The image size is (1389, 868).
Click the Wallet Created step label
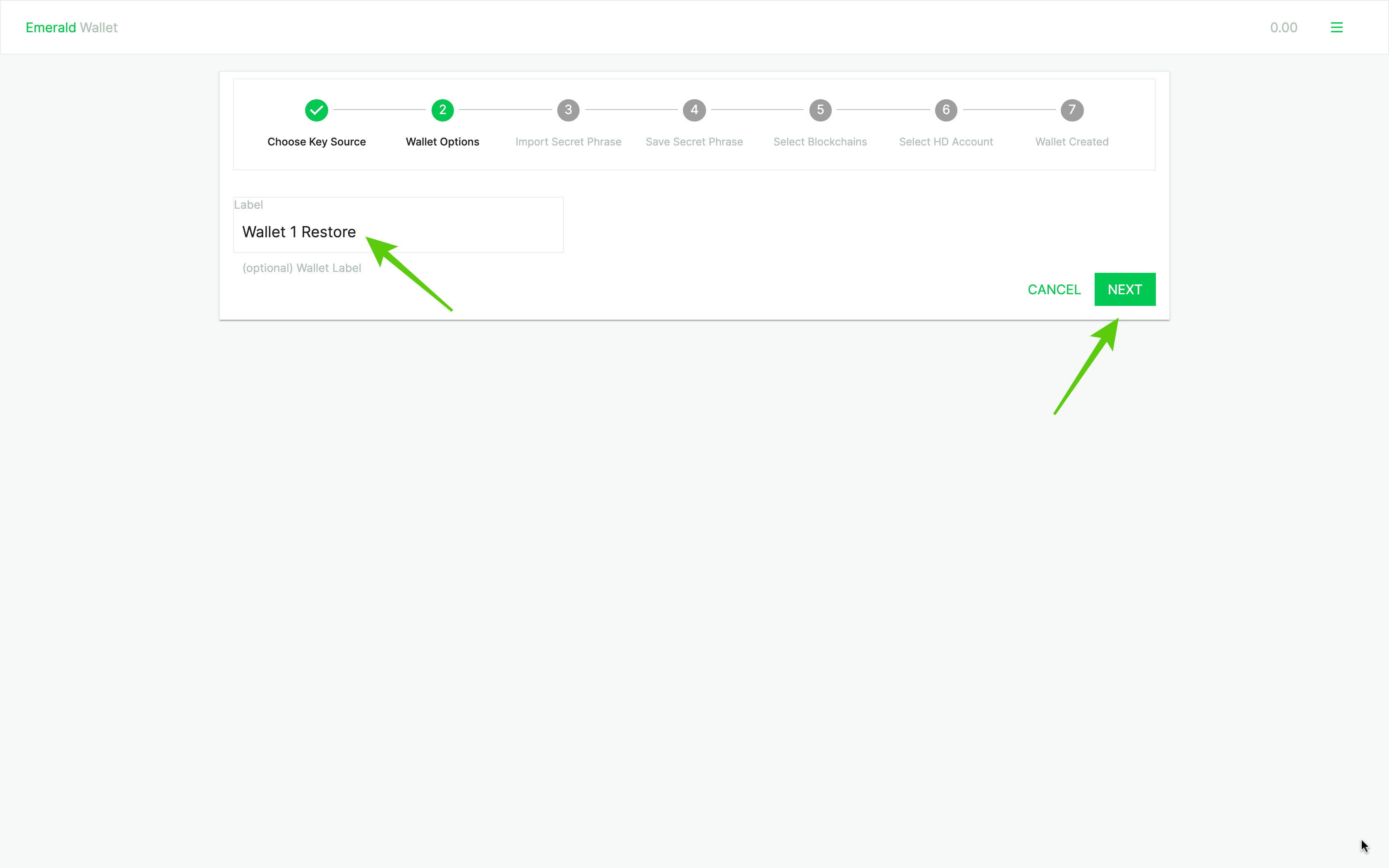1072,142
